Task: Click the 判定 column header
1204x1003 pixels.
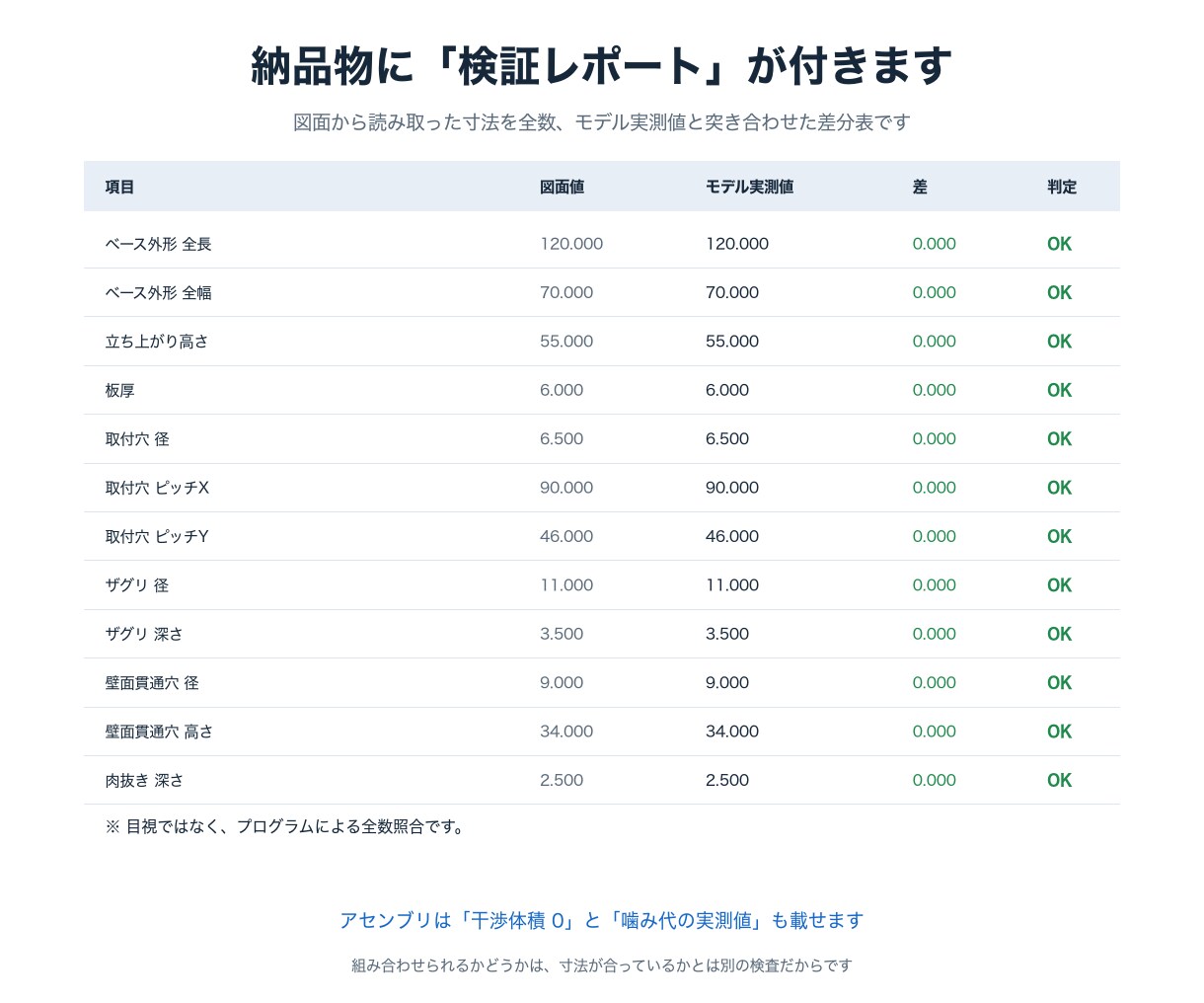Action: 1062,187
